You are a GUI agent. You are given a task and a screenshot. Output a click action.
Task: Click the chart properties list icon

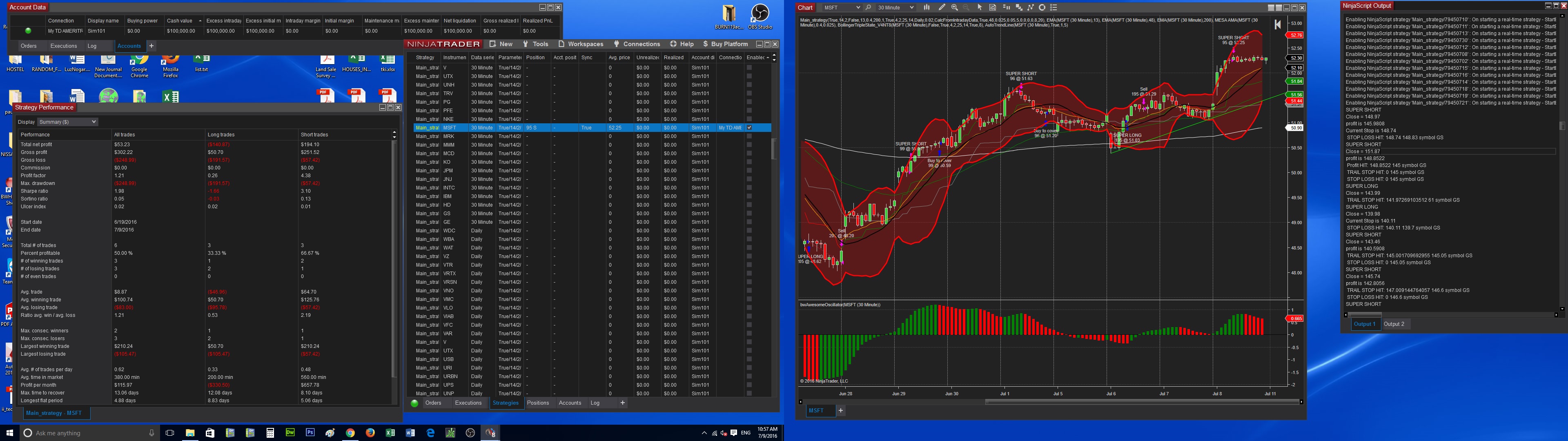1053,7
